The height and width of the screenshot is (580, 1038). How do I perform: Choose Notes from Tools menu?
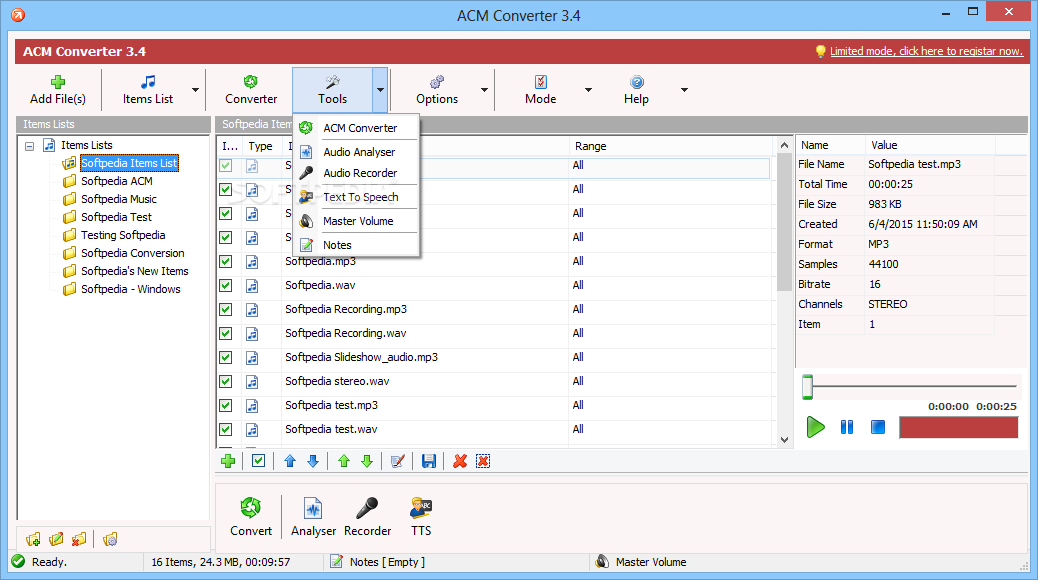(x=356, y=245)
